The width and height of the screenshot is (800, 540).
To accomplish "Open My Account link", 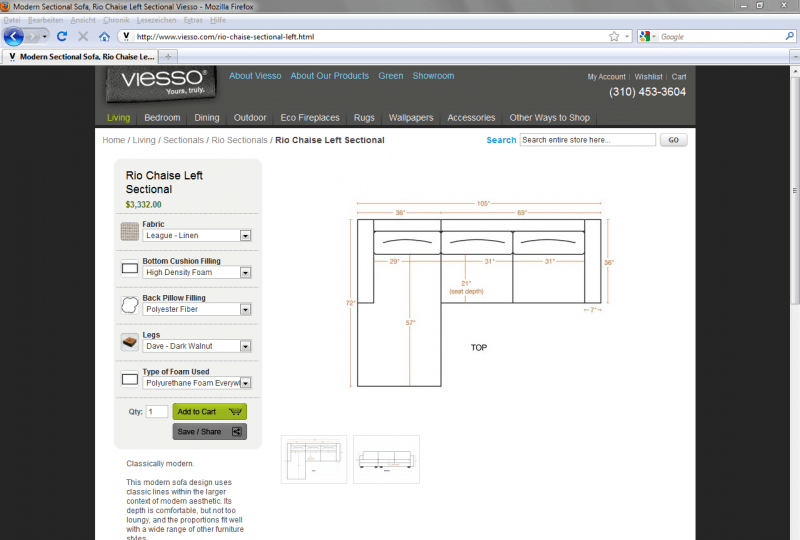I will pos(606,77).
